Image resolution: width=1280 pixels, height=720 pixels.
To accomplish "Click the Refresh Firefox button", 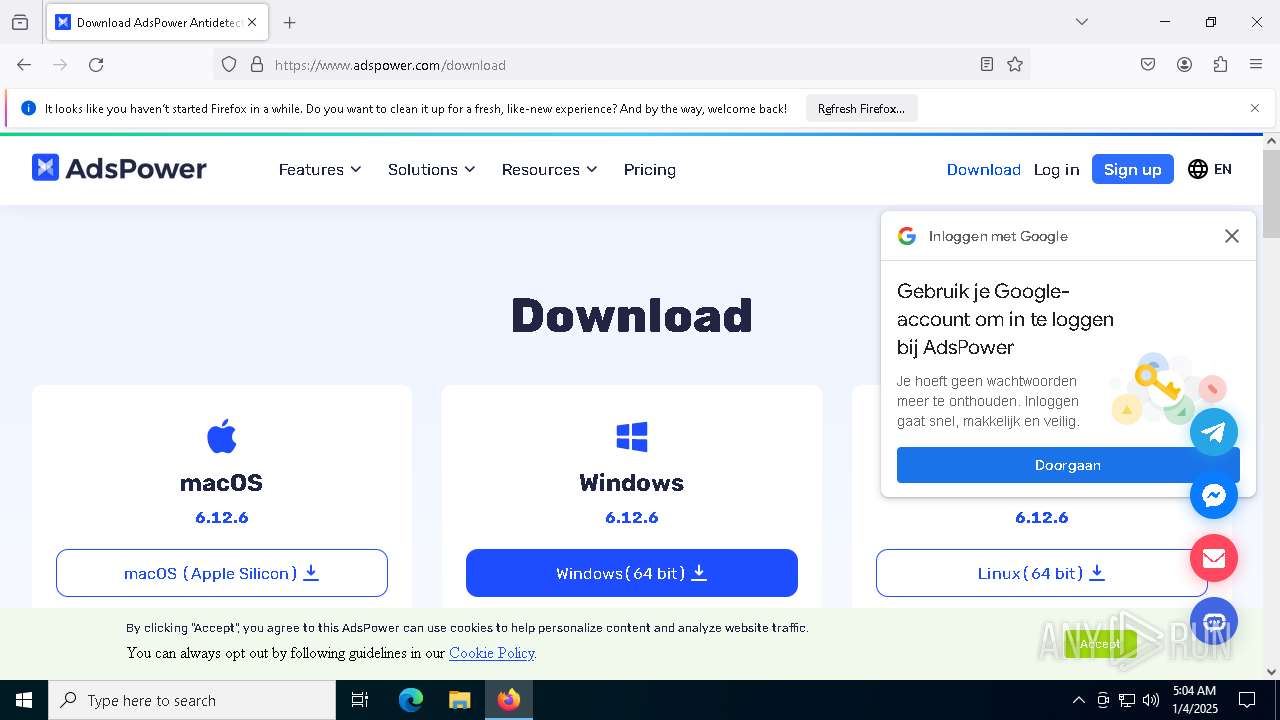I will [x=861, y=108].
